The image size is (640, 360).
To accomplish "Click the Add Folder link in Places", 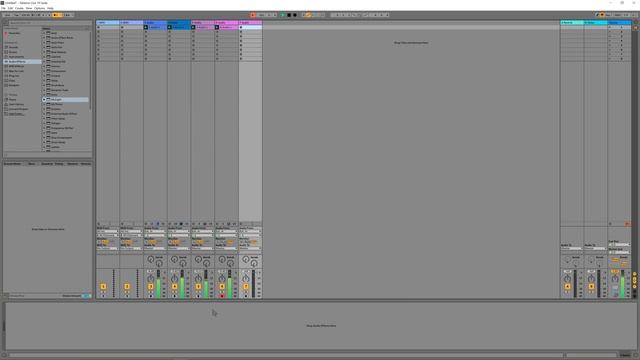I will (16, 114).
